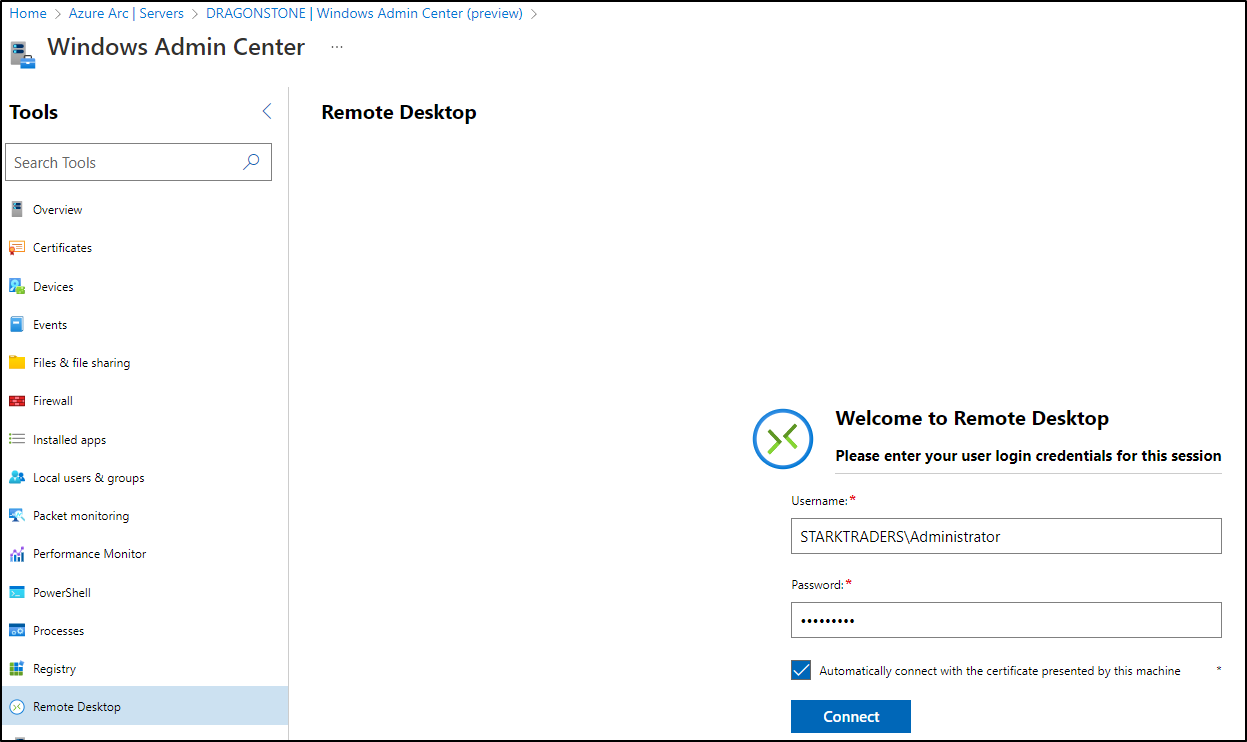Click the Installed apps list icon
The image size is (1247, 742).
(x=16, y=439)
